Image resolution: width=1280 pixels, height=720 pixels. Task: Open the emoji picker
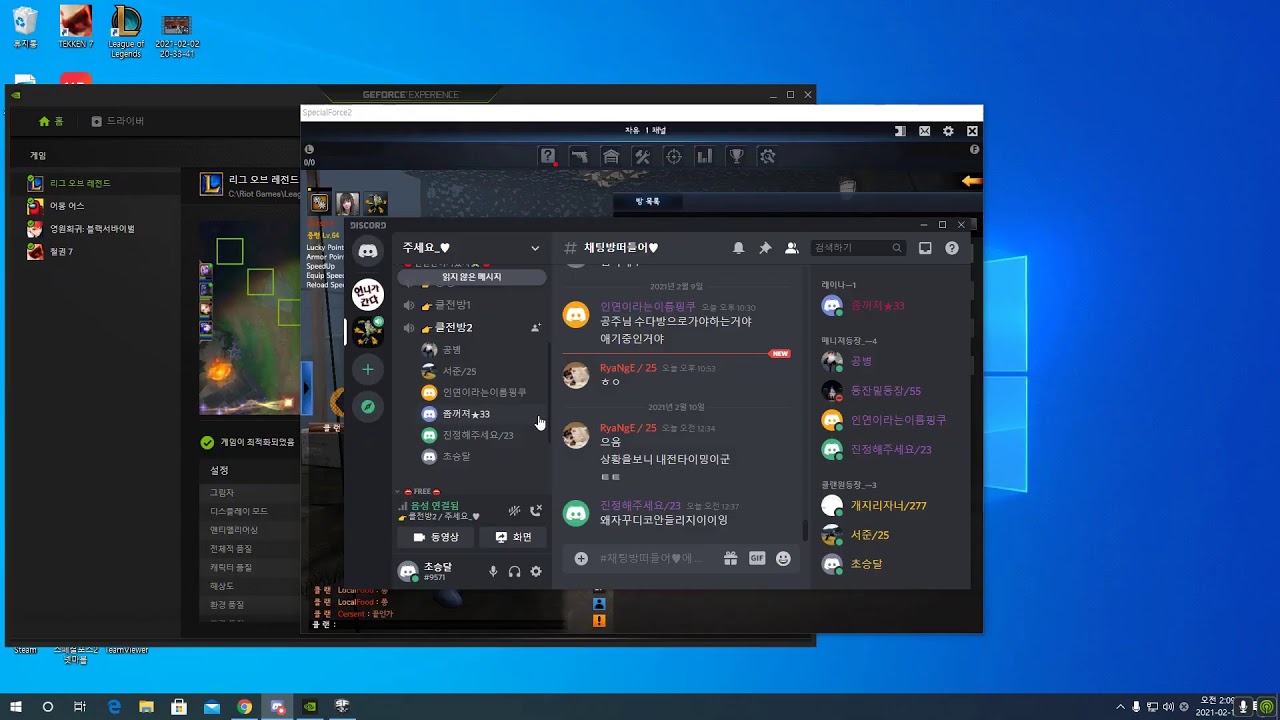[x=783, y=558]
